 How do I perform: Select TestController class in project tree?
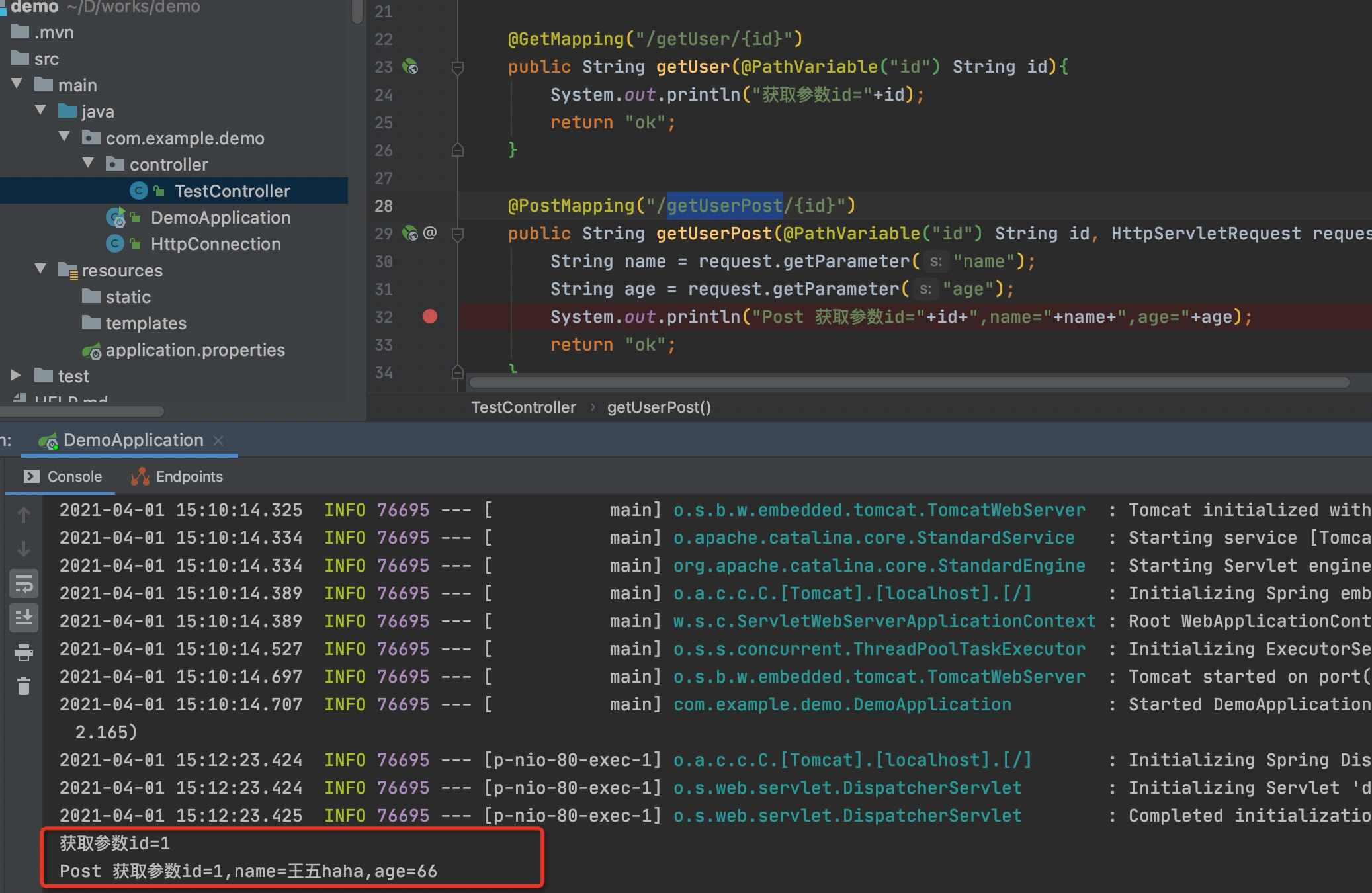pos(174,191)
